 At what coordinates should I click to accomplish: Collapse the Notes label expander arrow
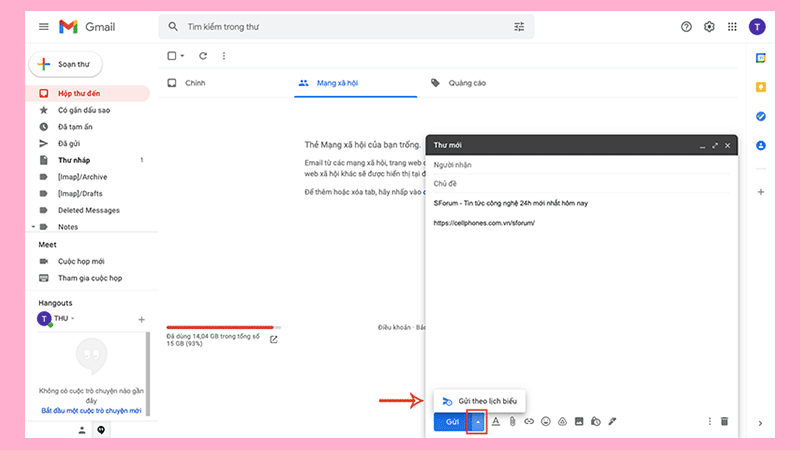33,227
